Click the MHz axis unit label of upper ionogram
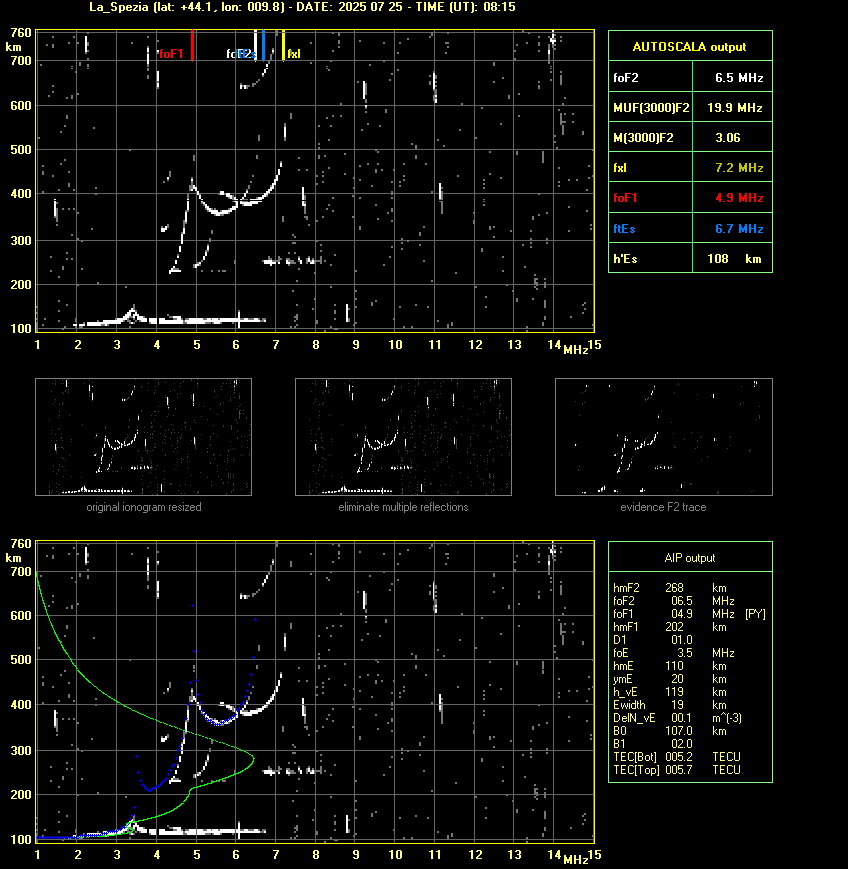The image size is (848, 869). point(575,350)
